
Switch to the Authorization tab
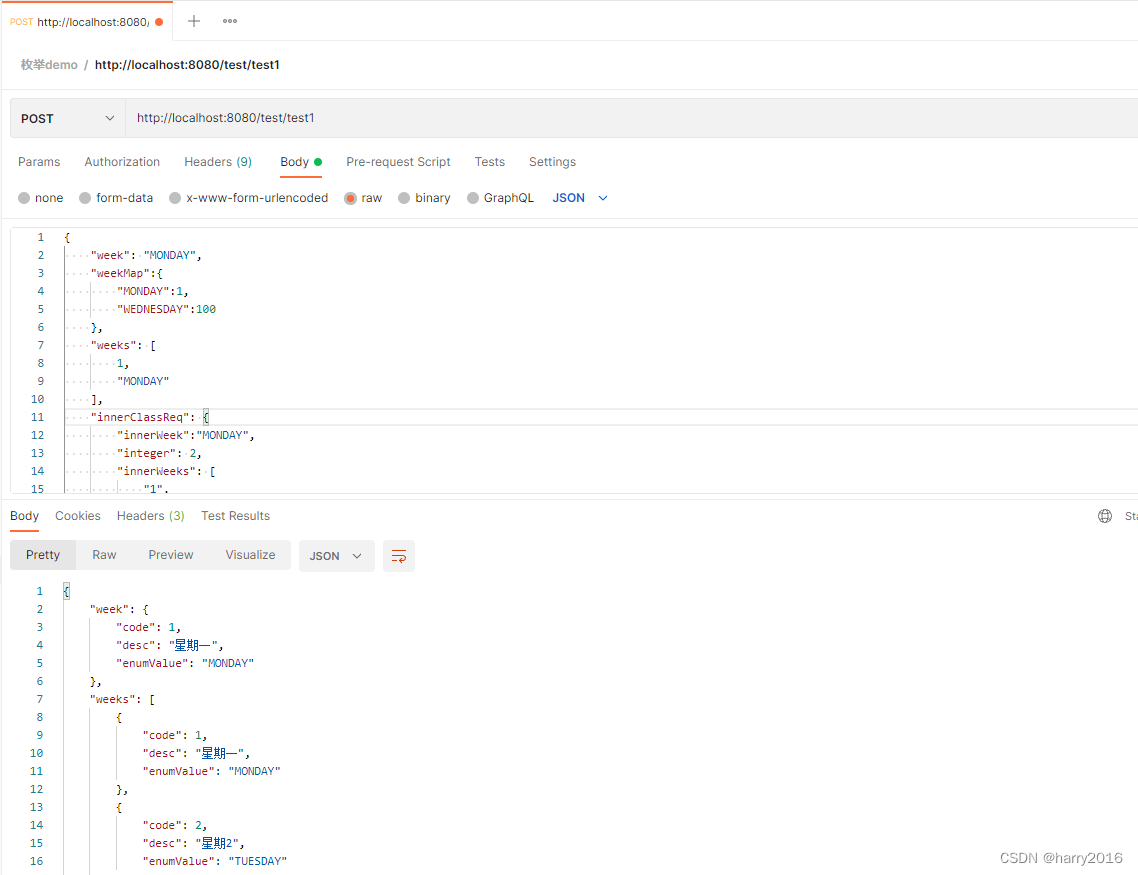tap(122, 162)
